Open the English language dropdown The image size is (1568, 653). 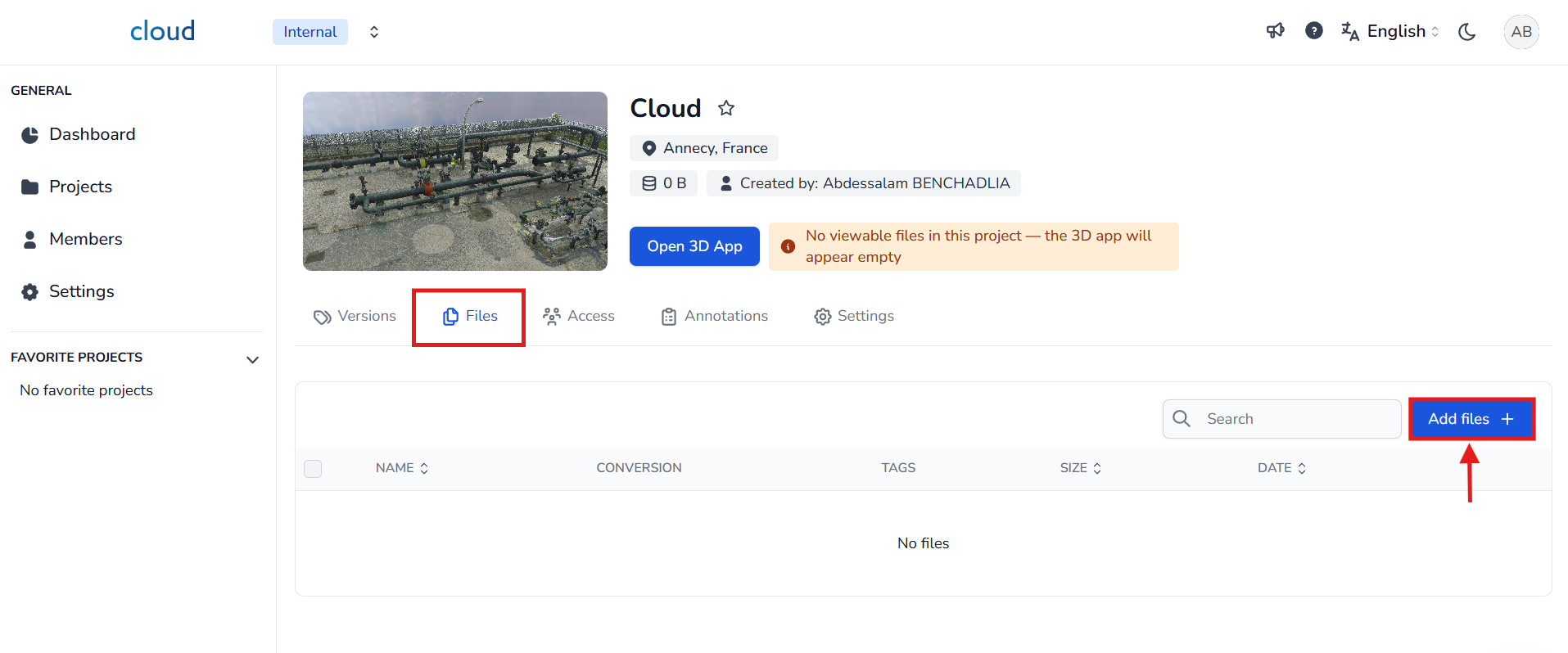point(1390,31)
